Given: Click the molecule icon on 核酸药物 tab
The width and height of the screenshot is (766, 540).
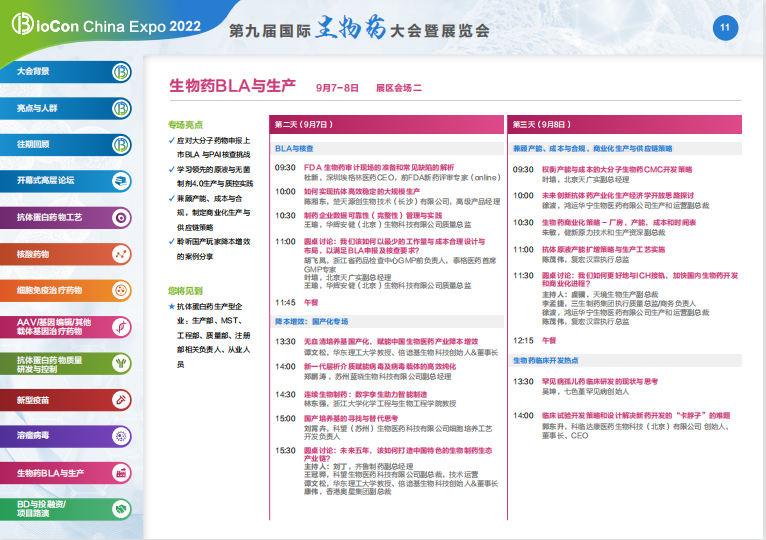Looking at the screenshot, I should (x=121, y=254).
